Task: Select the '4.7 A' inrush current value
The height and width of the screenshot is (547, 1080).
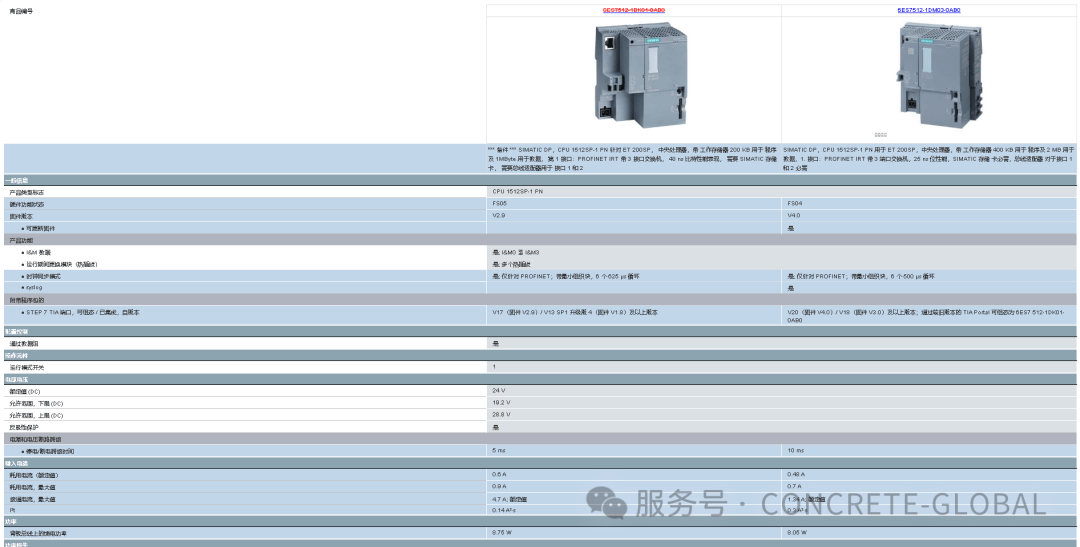Action: pyautogui.click(x=509, y=499)
